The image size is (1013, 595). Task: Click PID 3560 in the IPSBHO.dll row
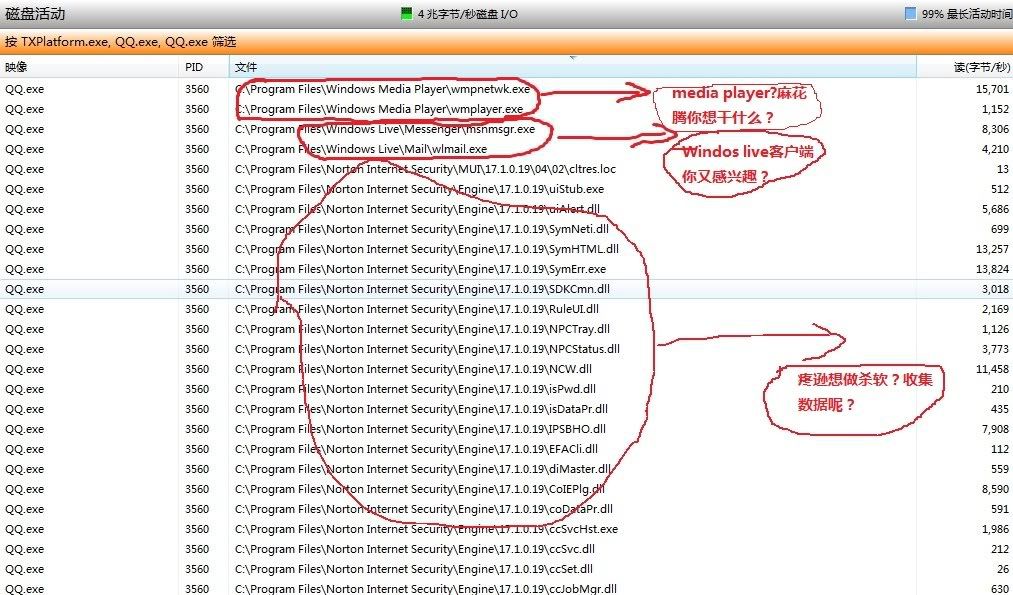tap(197, 430)
